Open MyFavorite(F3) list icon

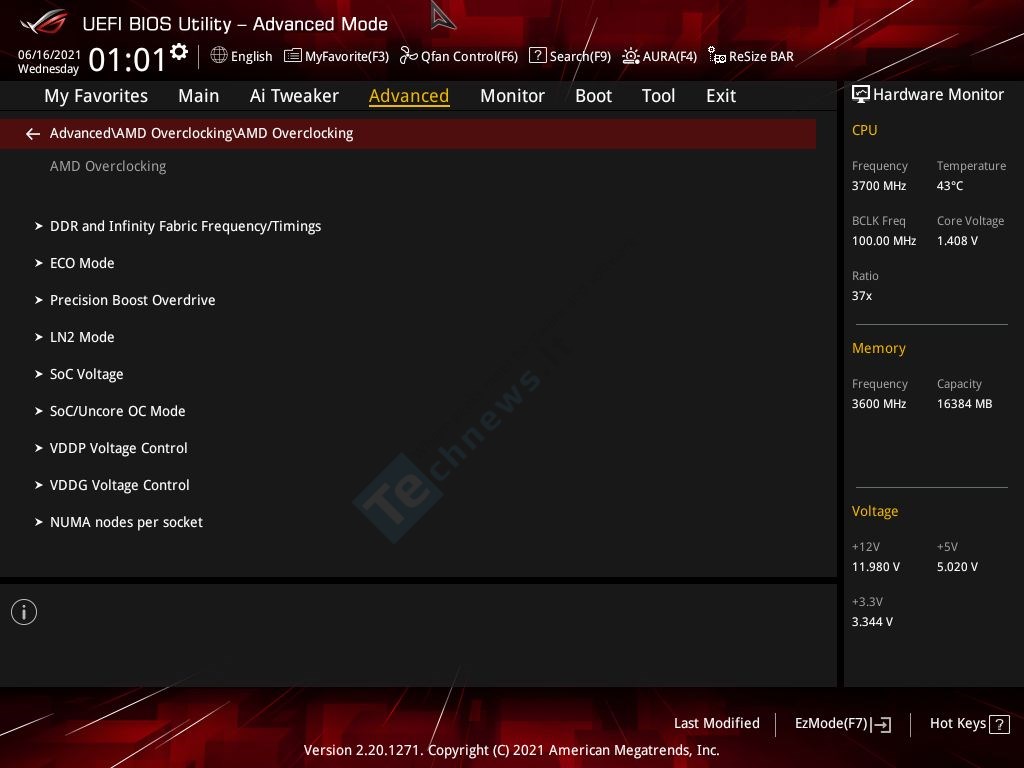point(293,56)
